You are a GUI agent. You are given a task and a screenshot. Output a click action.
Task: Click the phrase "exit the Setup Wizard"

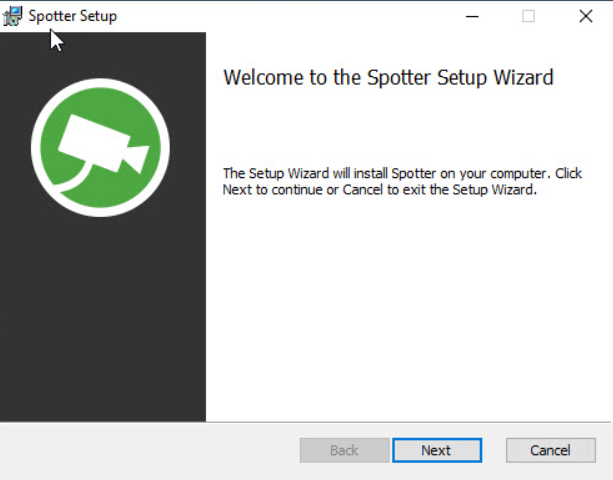click(x=475, y=190)
